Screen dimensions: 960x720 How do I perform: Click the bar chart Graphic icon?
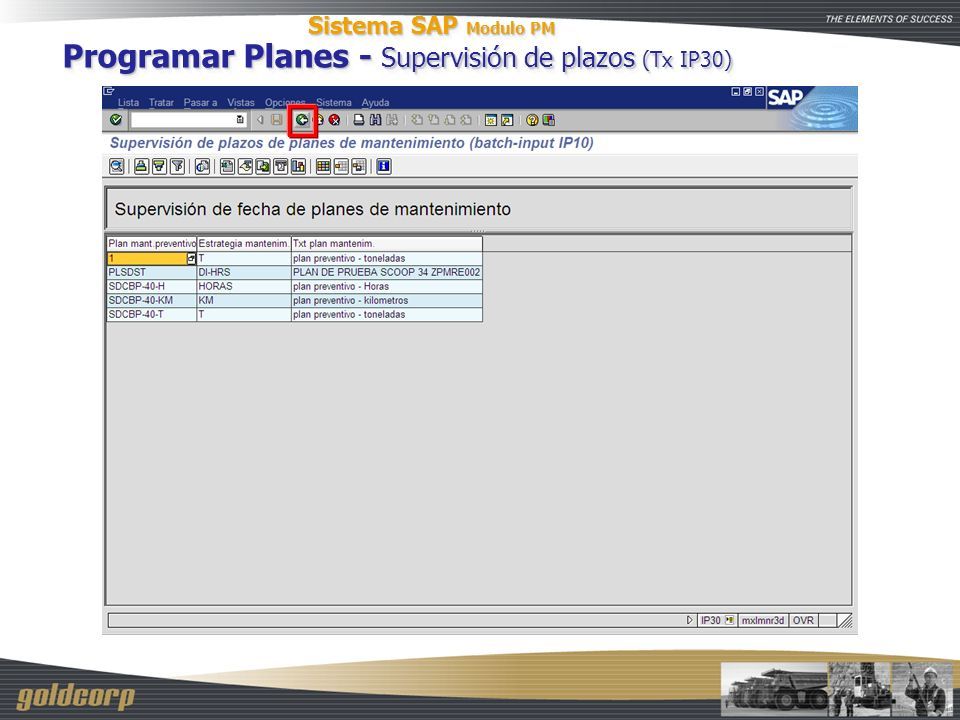click(x=298, y=166)
